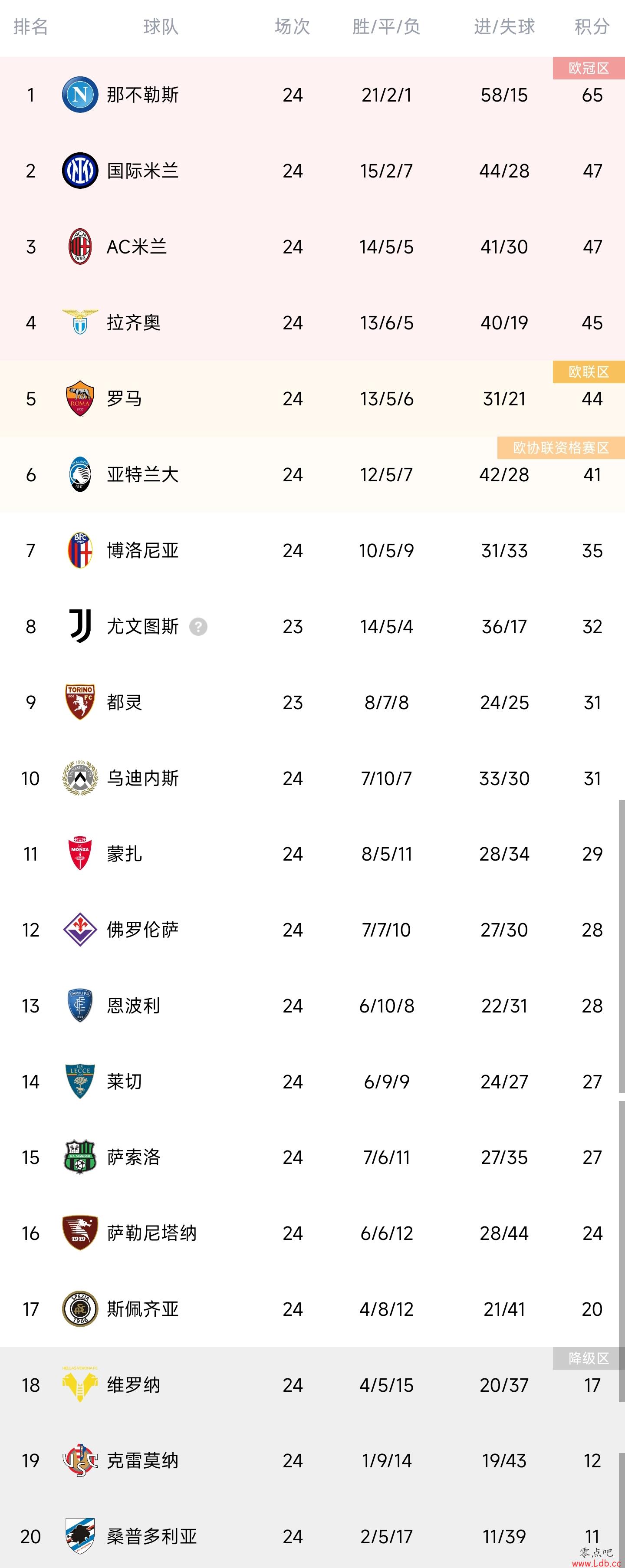Open the 萨勒尼塔纳 team name
625x1568 pixels.
tap(151, 1233)
